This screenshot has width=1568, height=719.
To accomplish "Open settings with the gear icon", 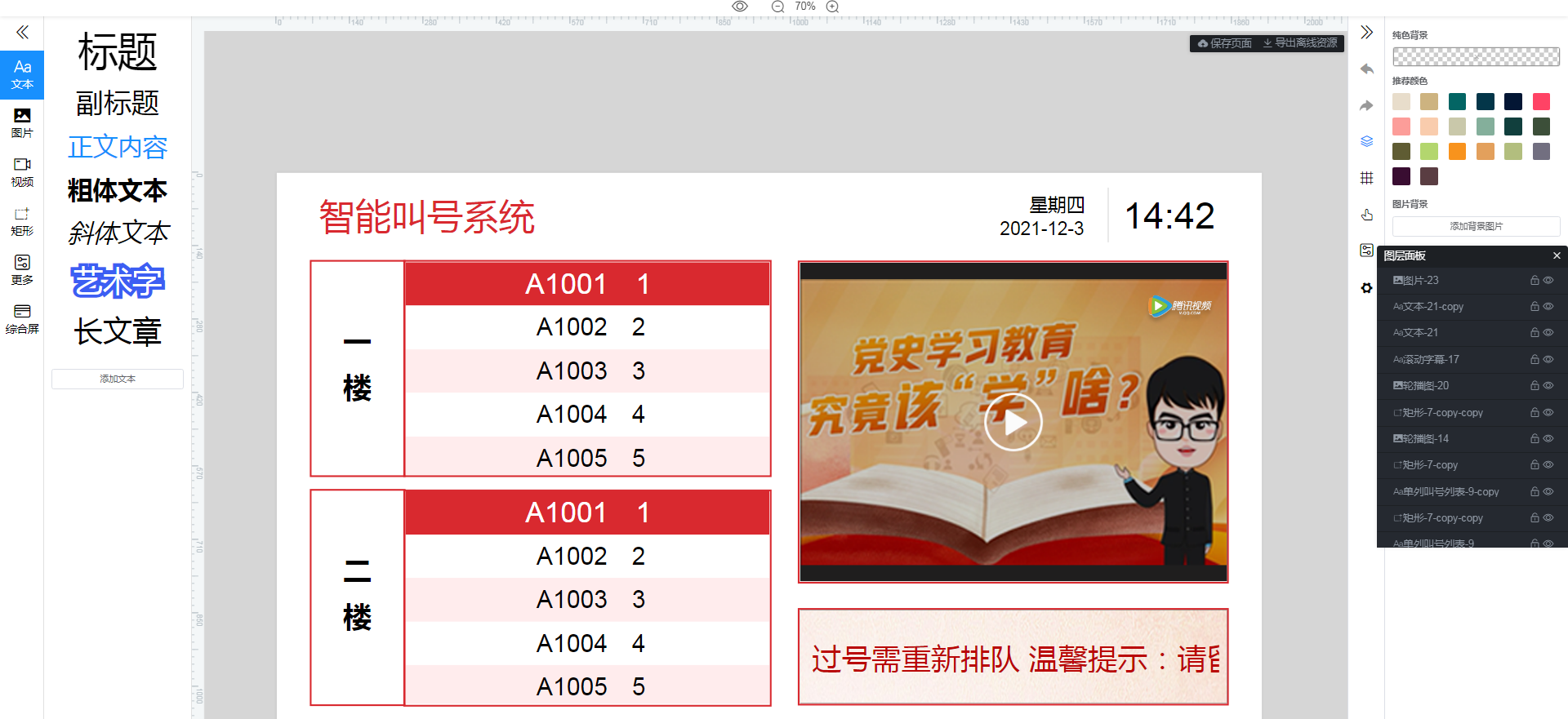I will pos(1366,287).
